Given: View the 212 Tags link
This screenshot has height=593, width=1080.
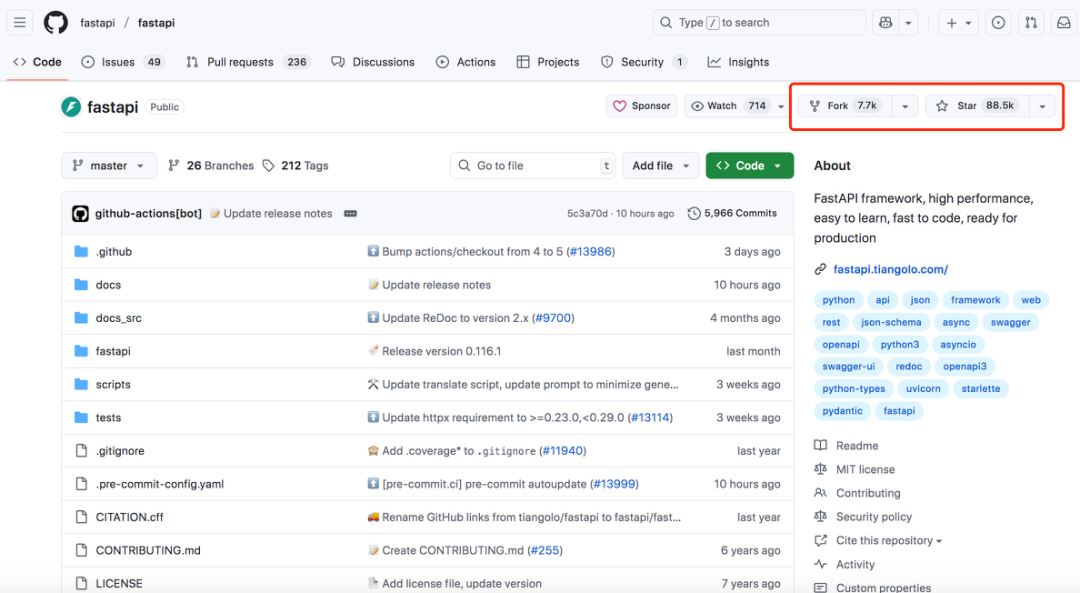Looking at the screenshot, I should (x=295, y=165).
